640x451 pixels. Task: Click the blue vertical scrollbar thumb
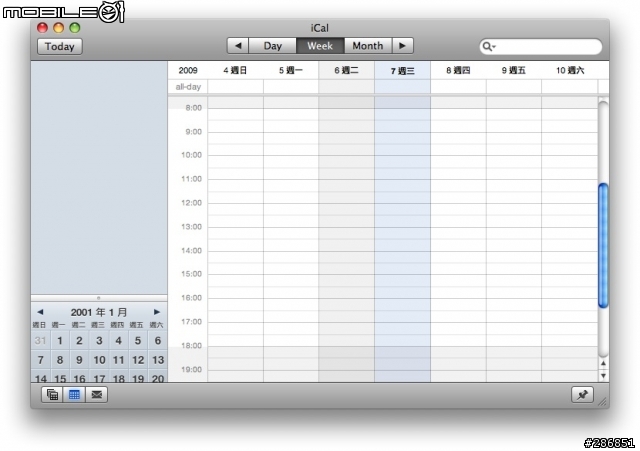click(603, 246)
